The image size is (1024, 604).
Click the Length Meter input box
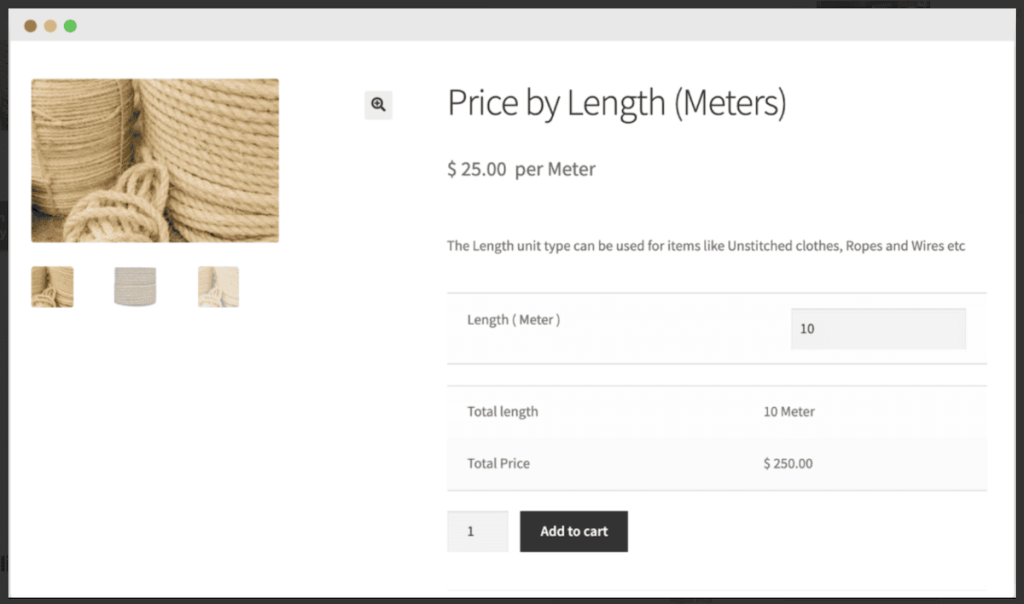coord(877,328)
